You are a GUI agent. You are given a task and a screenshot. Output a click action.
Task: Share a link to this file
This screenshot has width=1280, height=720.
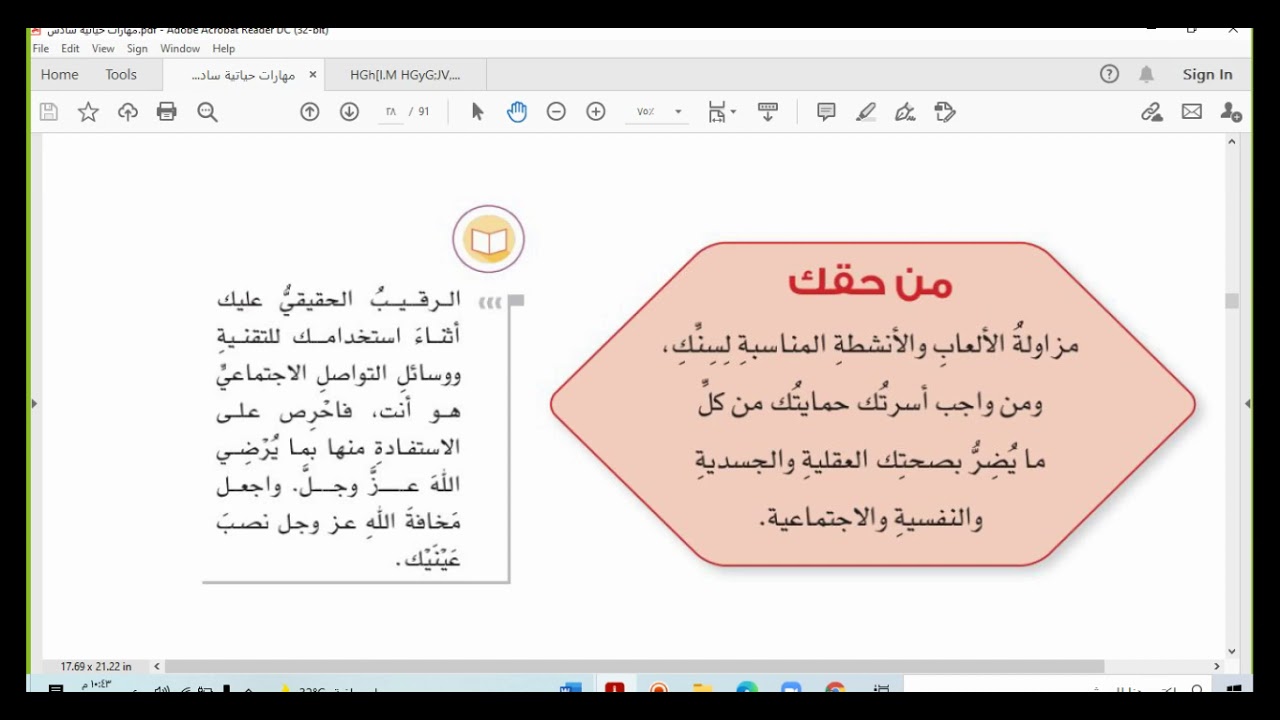pos(1151,112)
